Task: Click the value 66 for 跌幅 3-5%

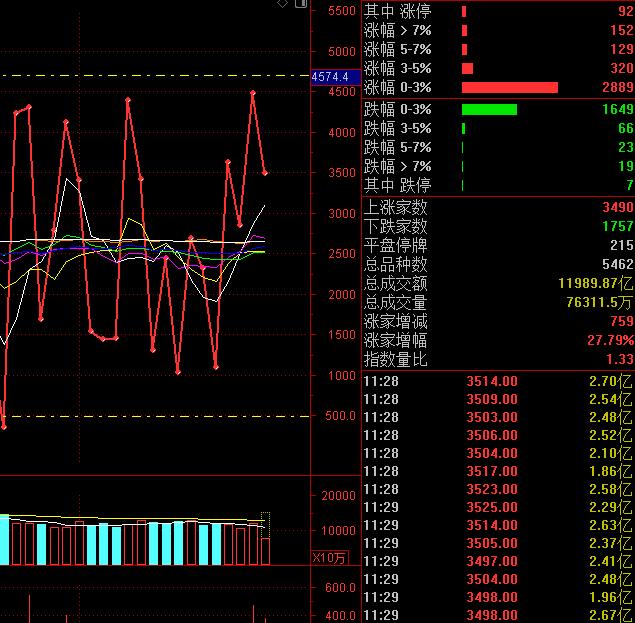Action: click(626, 128)
